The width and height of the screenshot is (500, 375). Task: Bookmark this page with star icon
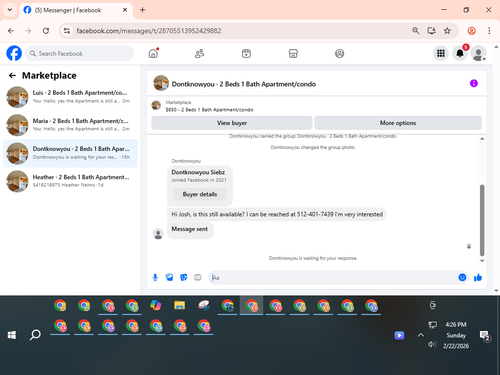[447, 31]
